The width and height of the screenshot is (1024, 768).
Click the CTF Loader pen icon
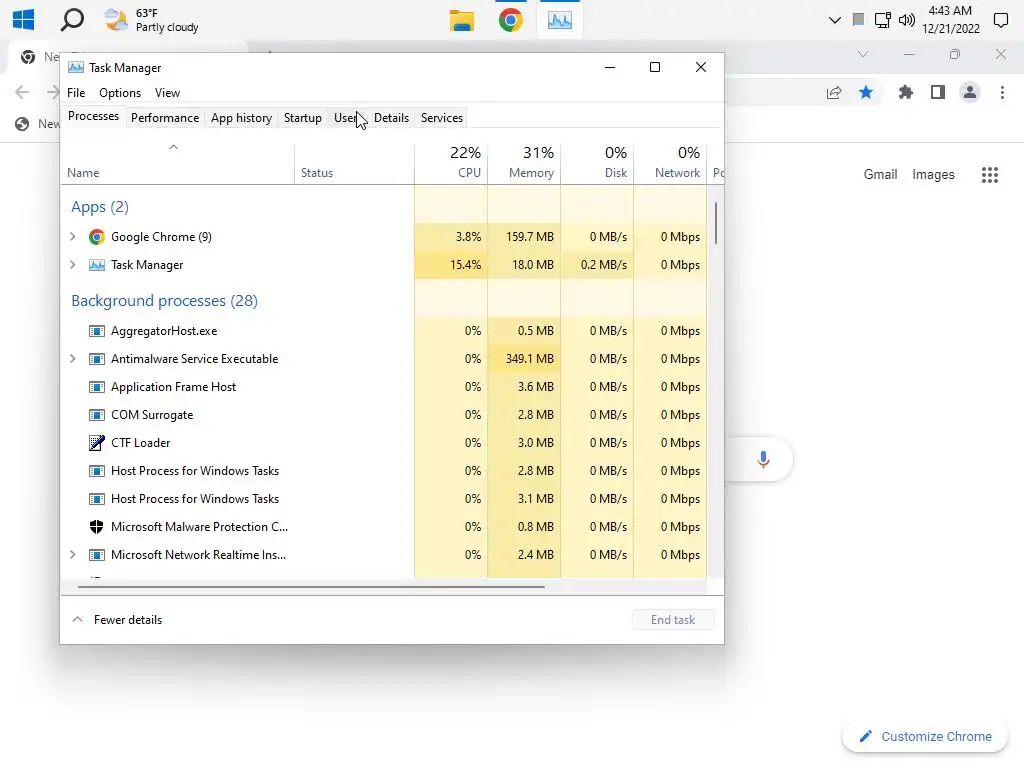pos(97,443)
